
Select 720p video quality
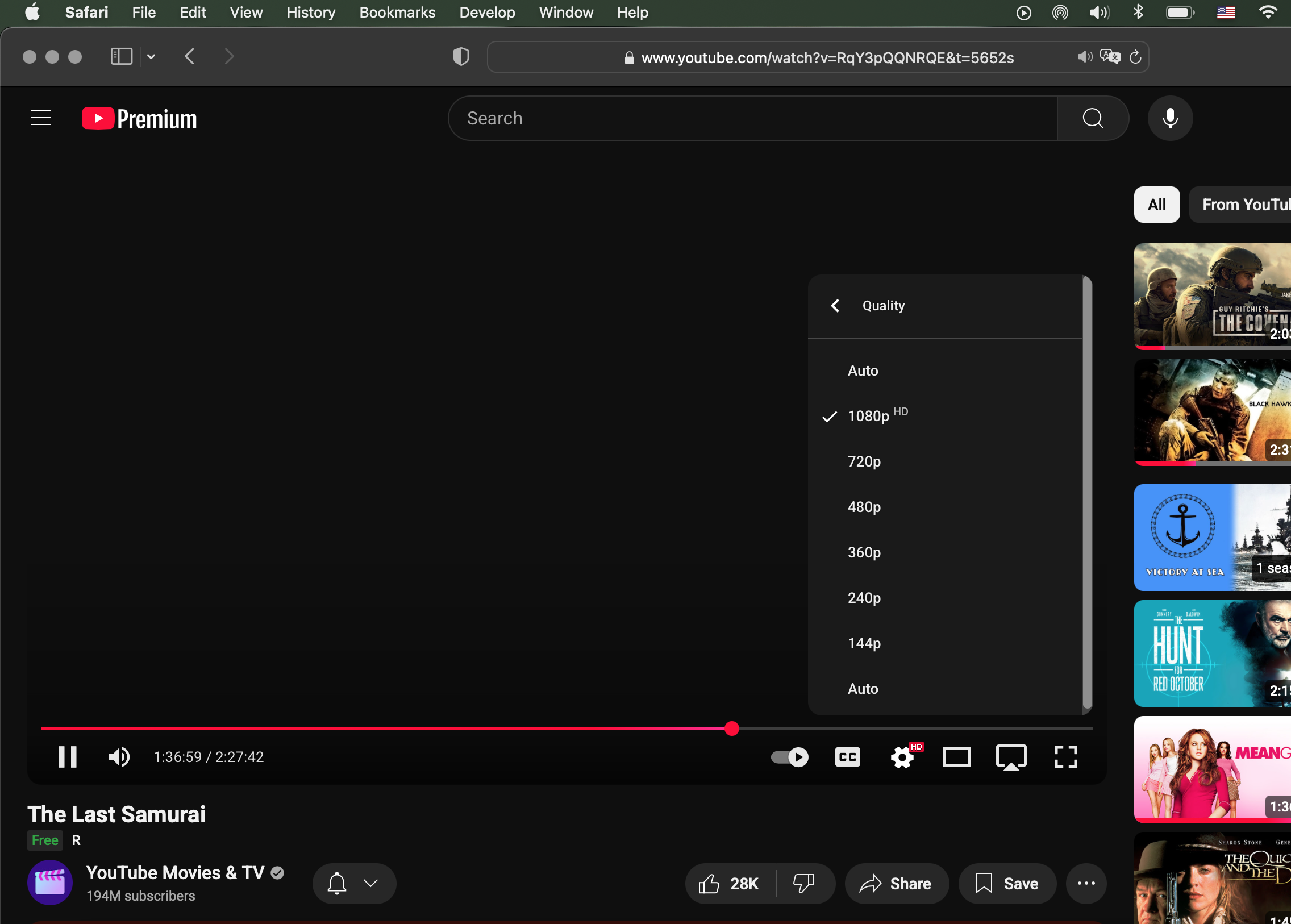(x=864, y=461)
